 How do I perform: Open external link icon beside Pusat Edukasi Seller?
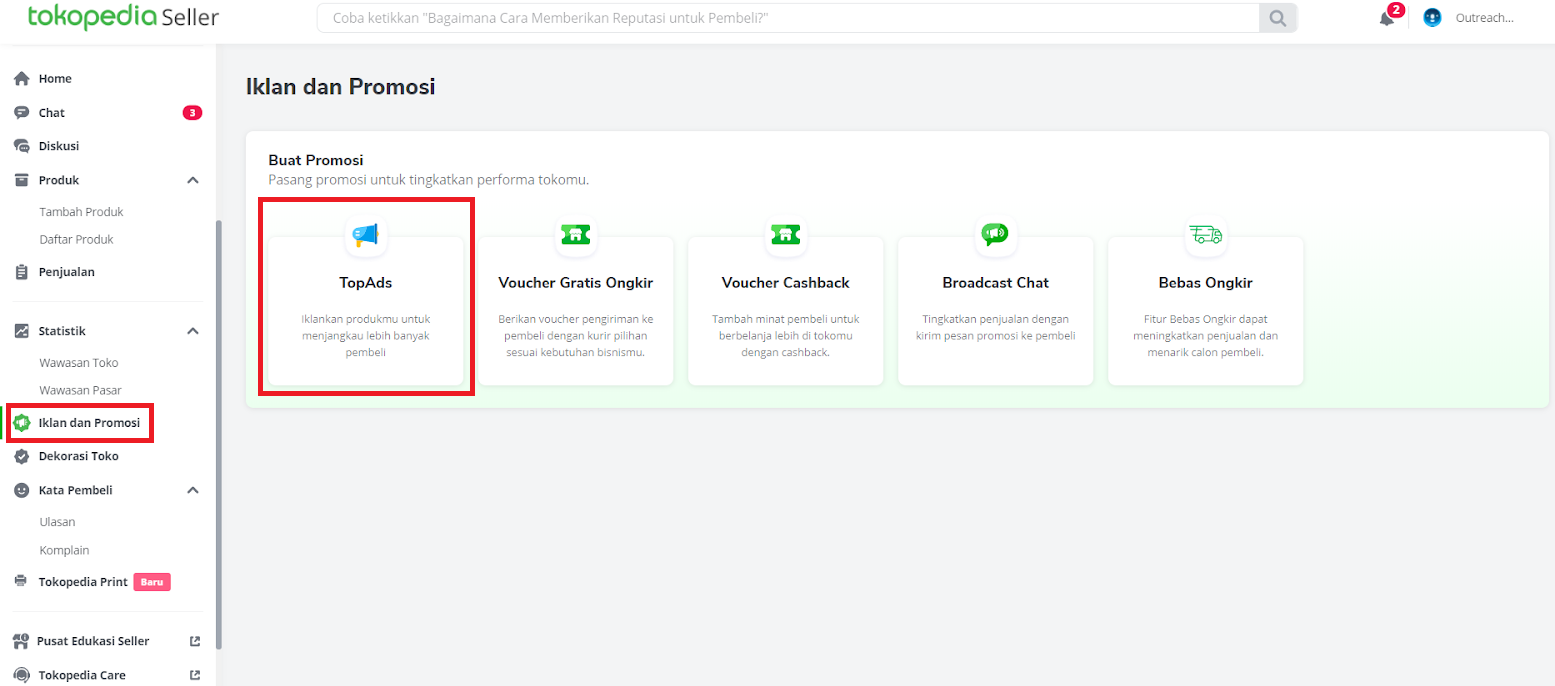(x=194, y=641)
